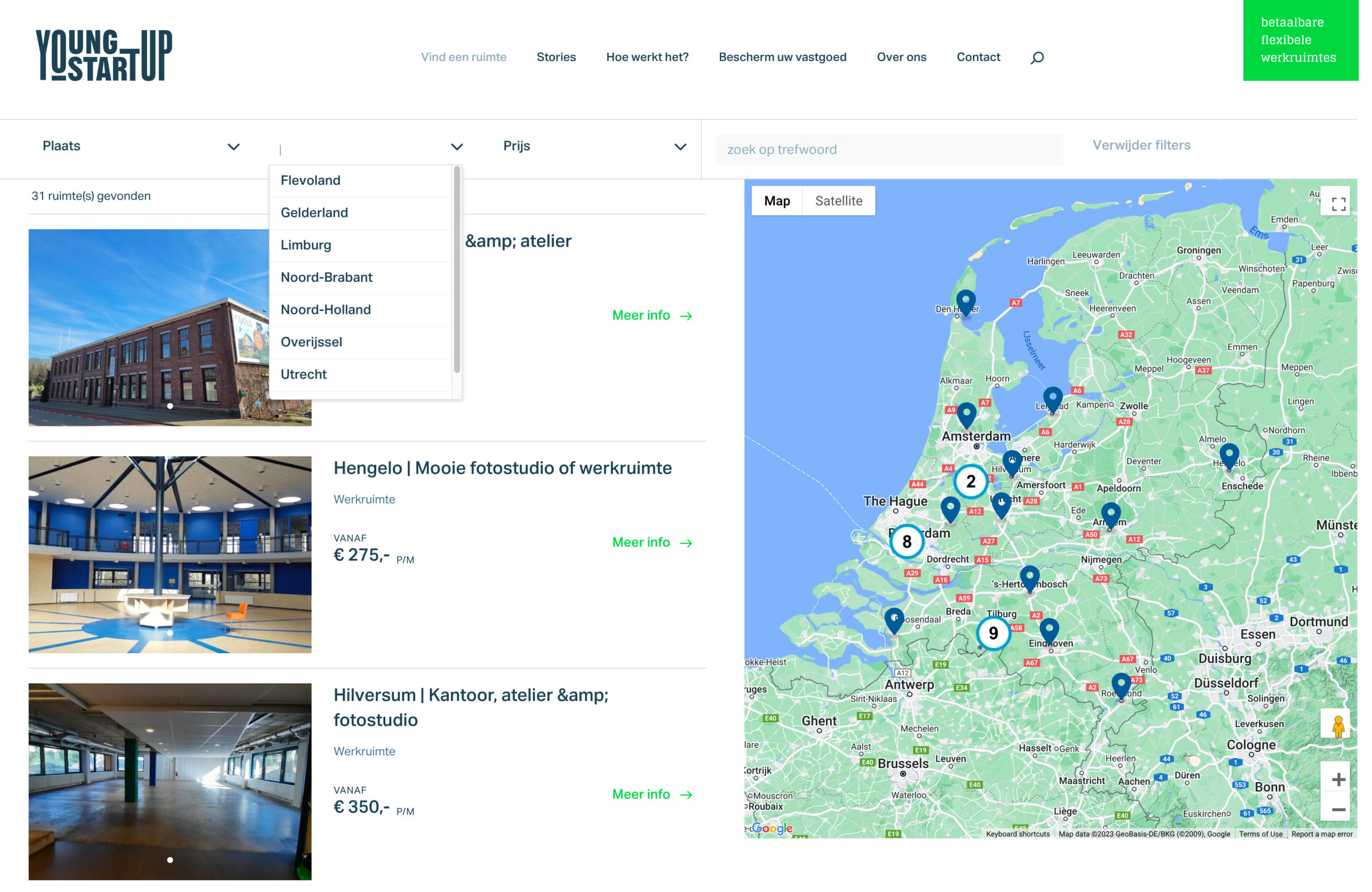Open the YoungStartUp logo homepage
Screen dimensions: 1372x892
tap(105, 56)
